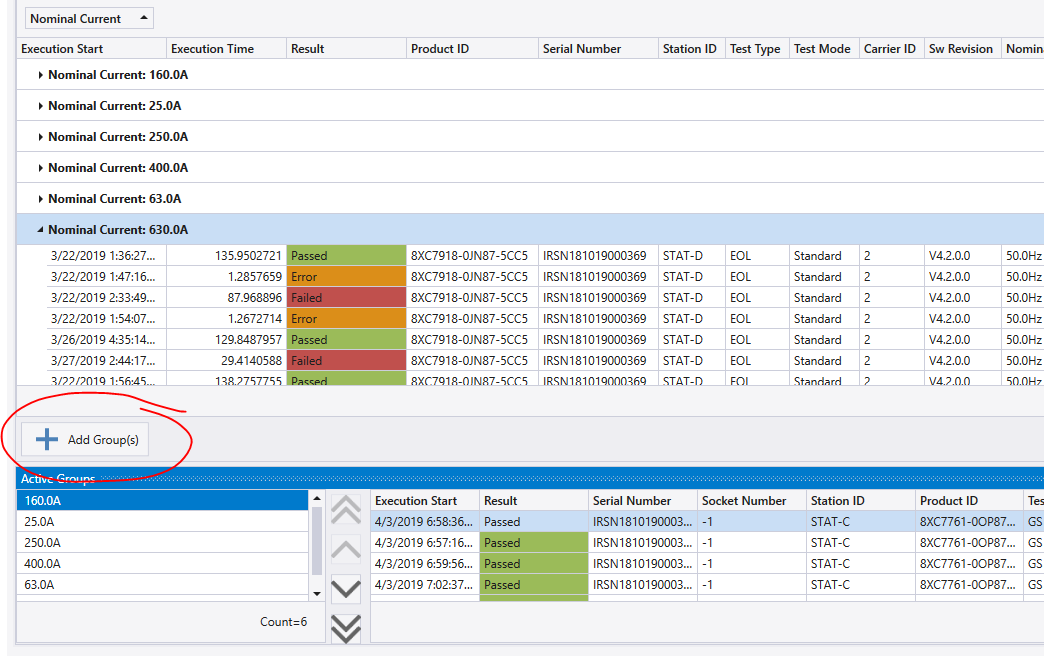Click the Active Groups list scrollbar down arrow
Viewport: 1044px width, 656px height.
pos(317,593)
